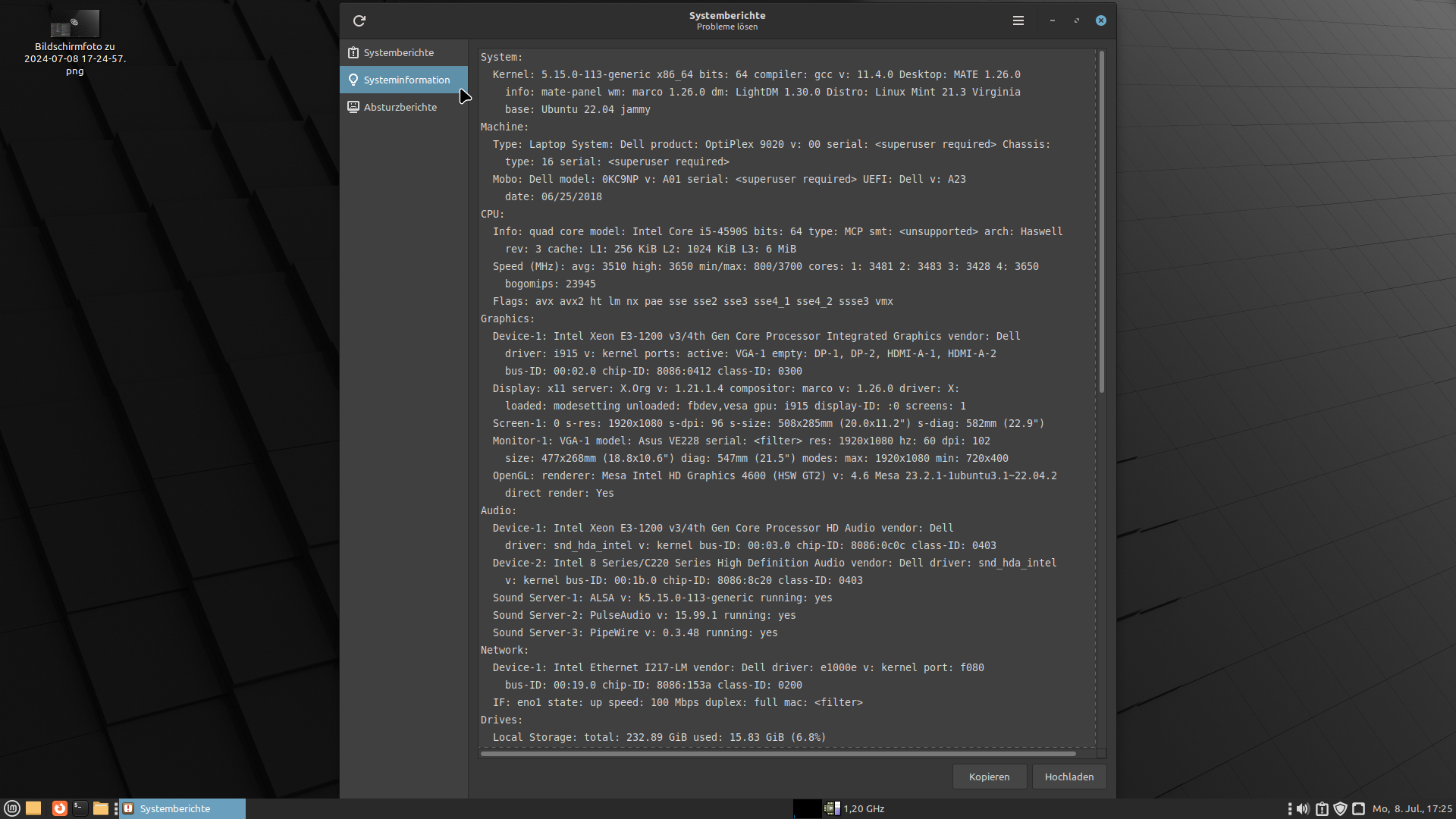Open the Linux Mint start menu
Image resolution: width=1456 pixels, height=819 pixels.
[12, 808]
